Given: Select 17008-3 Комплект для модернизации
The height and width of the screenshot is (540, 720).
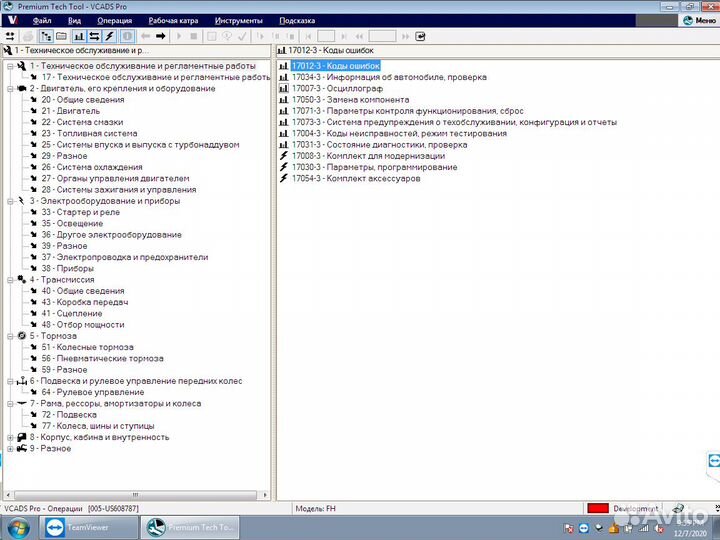Looking at the screenshot, I should [x=368, y=156].
